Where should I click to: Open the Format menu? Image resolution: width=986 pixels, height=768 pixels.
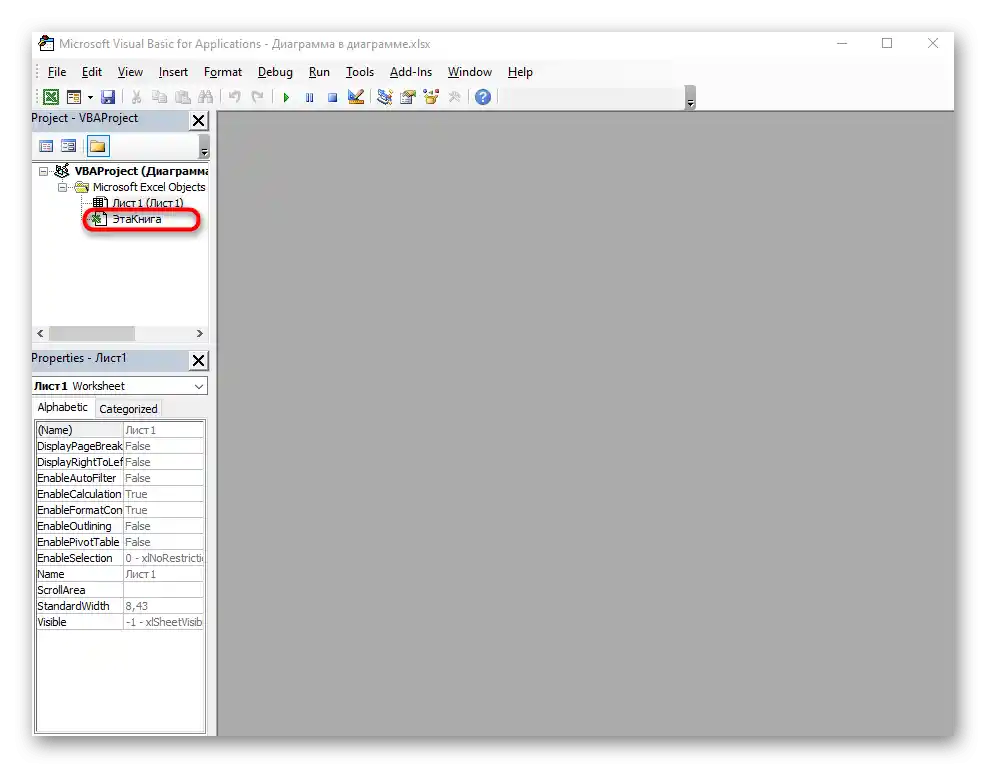pos(223,72)
